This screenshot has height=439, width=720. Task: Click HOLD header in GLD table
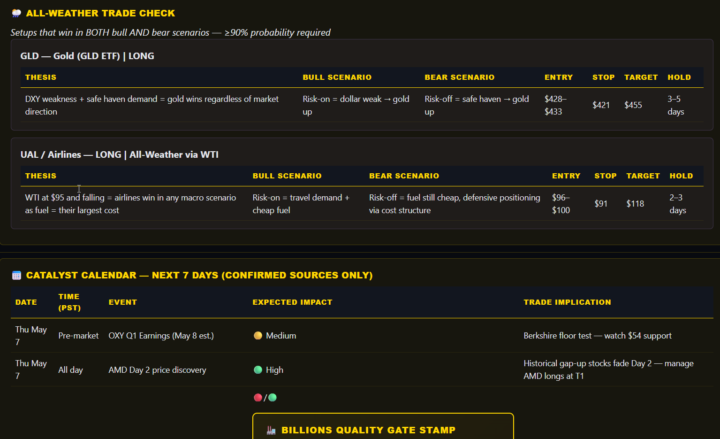tap(679, 77)
